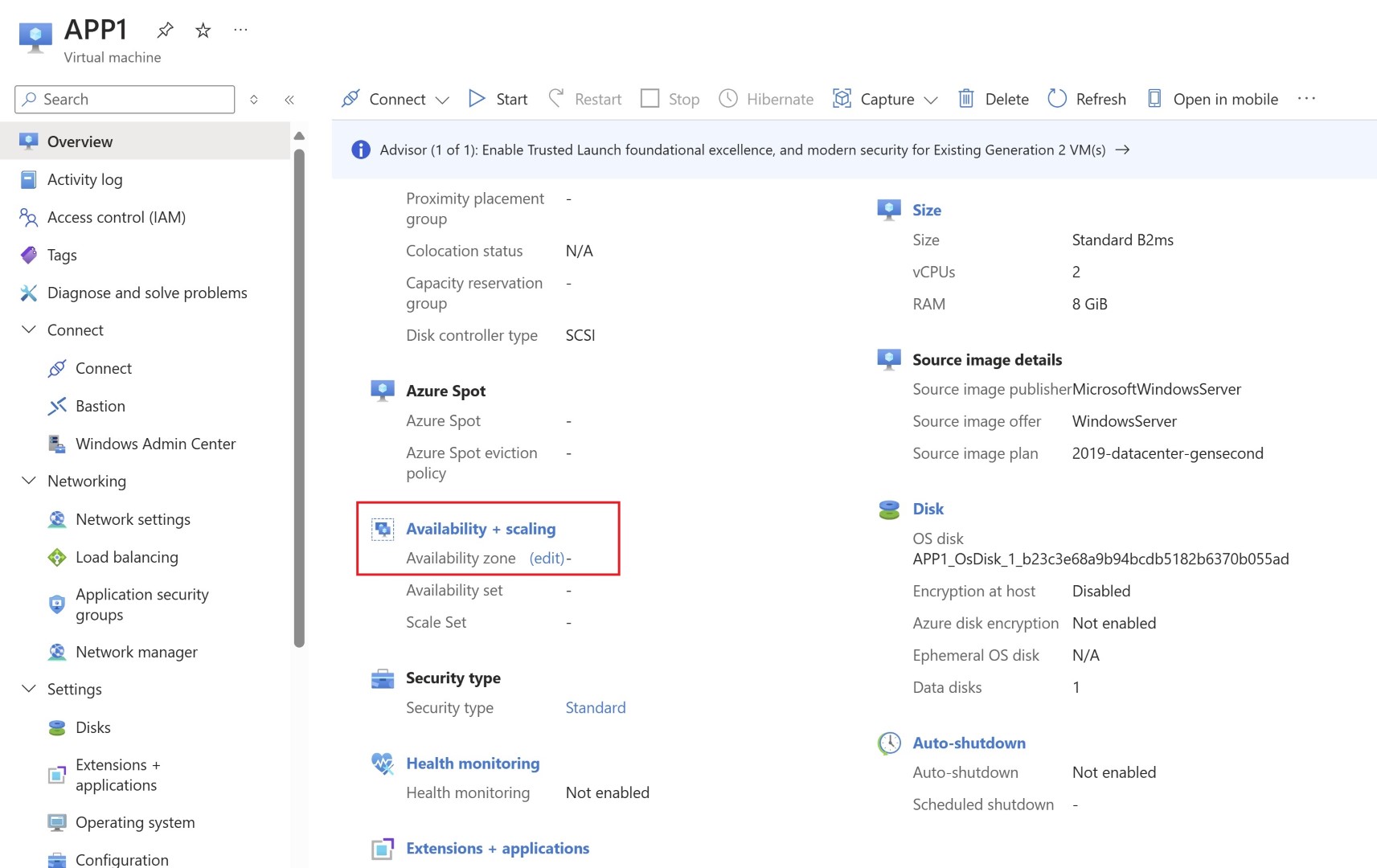This screenshot has height=868, width=1377.
Task: Show more toolbar commands via ellipsis
Action: [x=1307, y=98]
